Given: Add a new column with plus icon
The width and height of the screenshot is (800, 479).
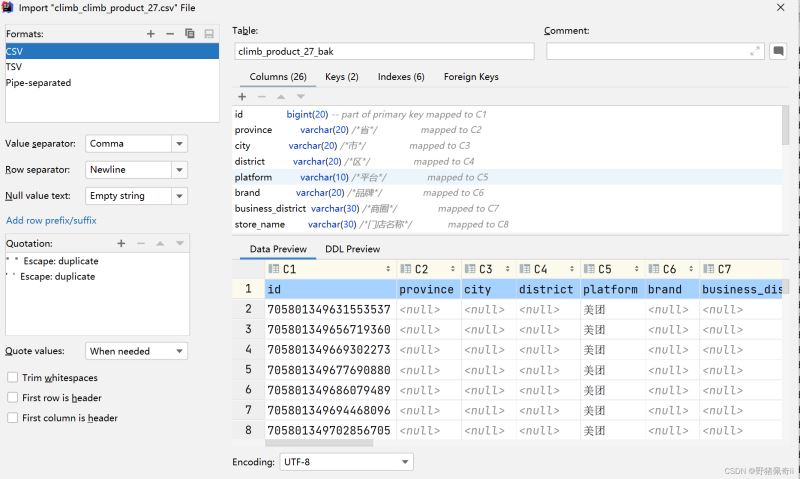Looking at the screenshot, I should click(242, 97).
